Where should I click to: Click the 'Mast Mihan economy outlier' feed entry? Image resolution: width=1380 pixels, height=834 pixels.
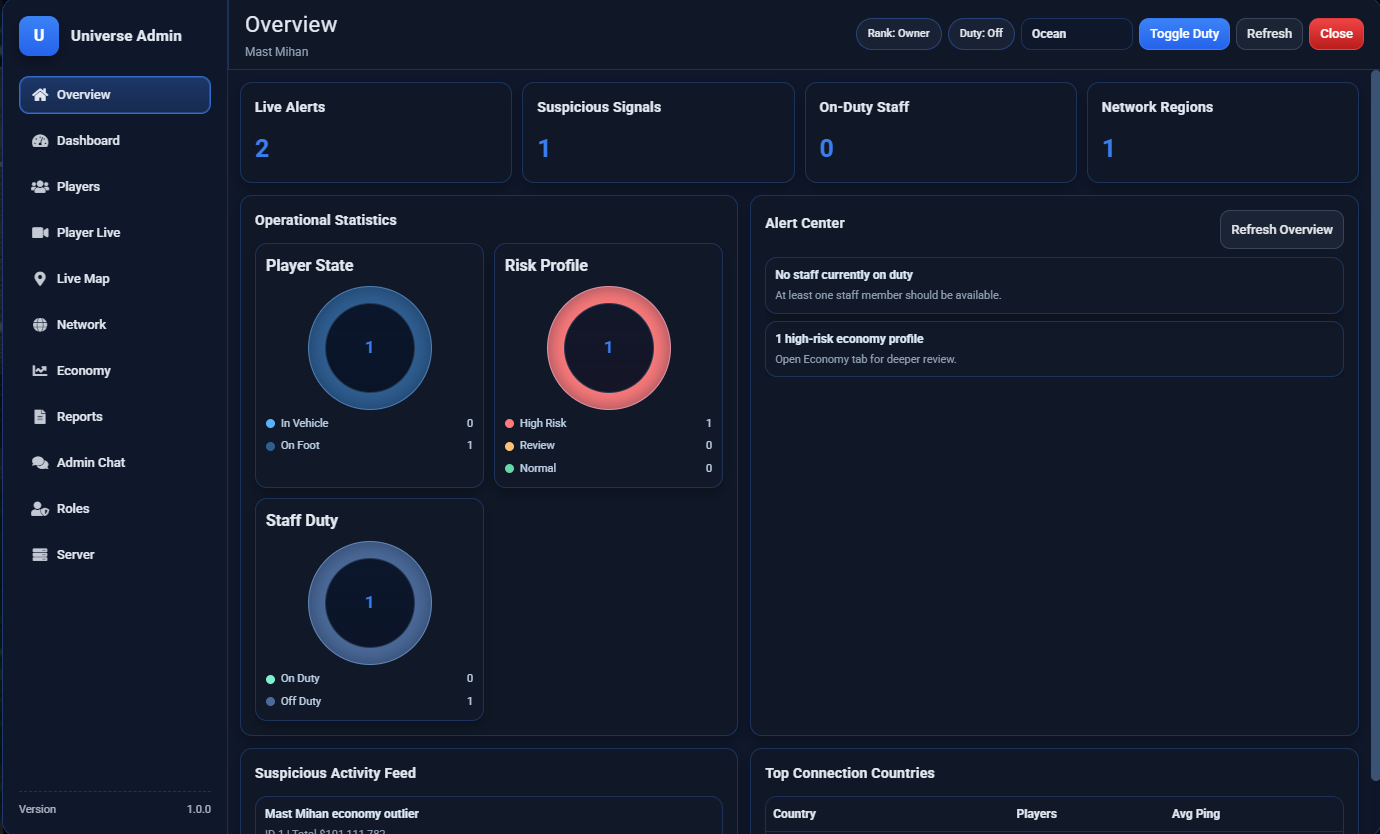(488, 815)
